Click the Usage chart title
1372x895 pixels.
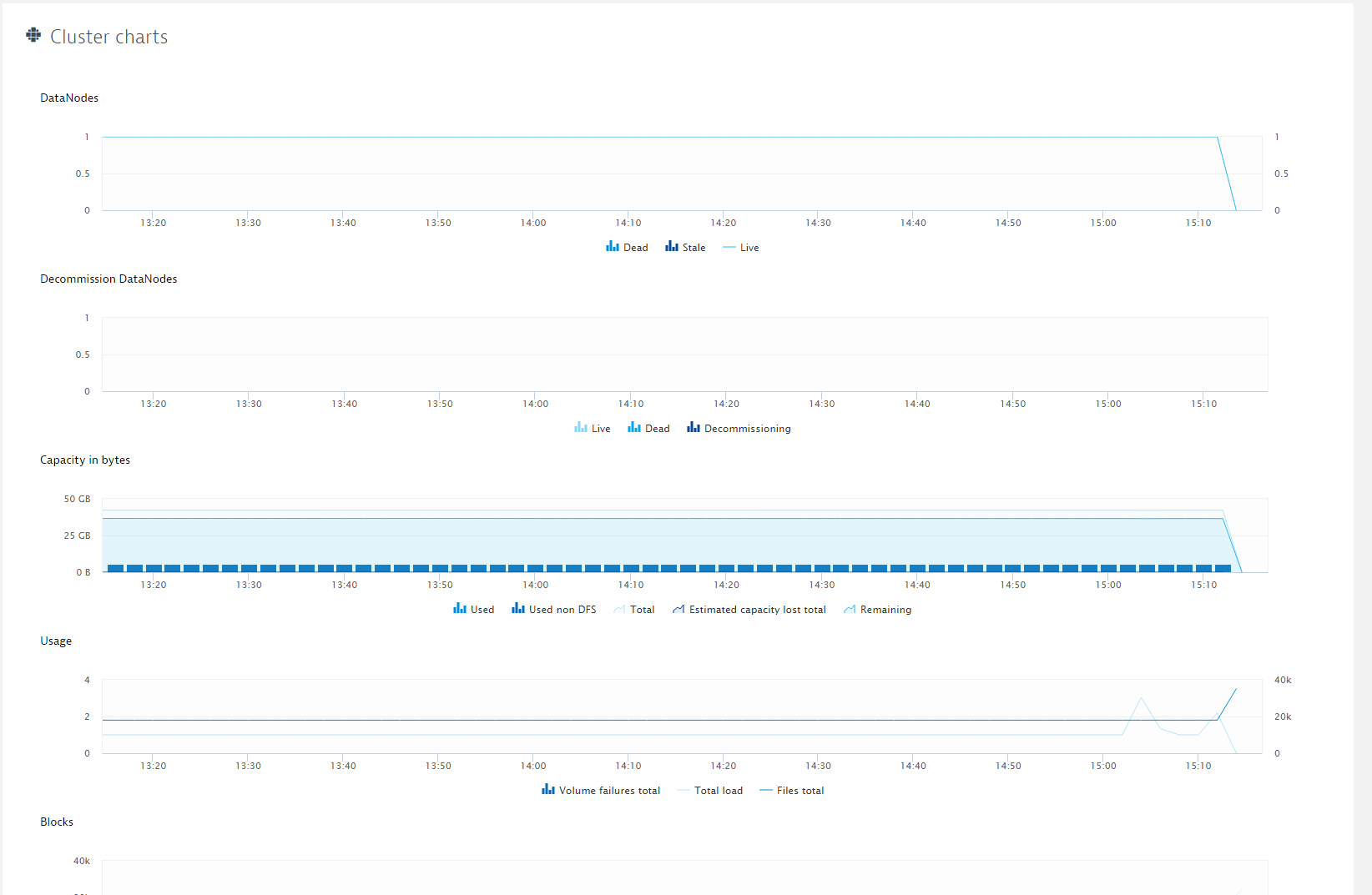(56, 641)
